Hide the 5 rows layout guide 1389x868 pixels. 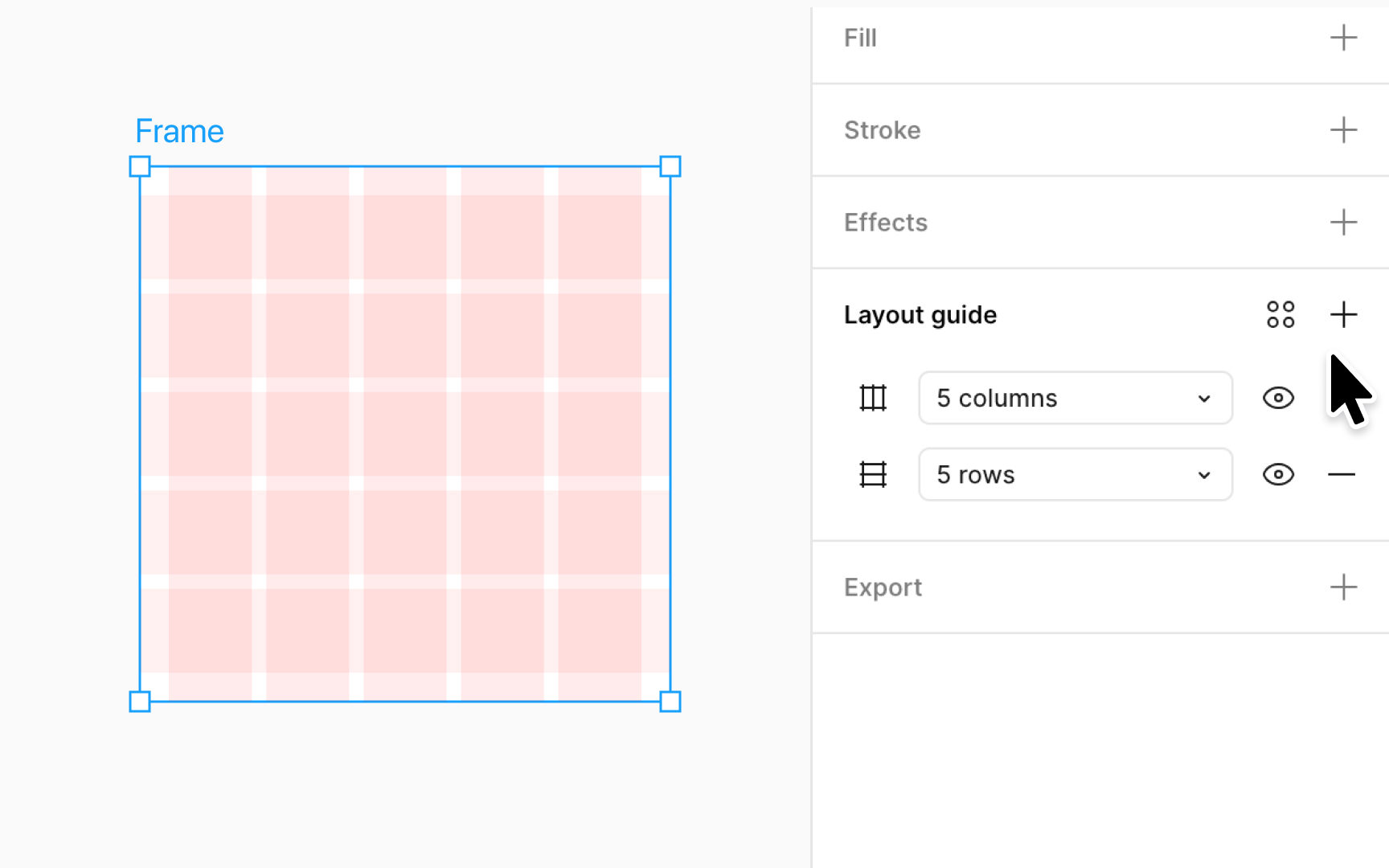[1278, 474]
